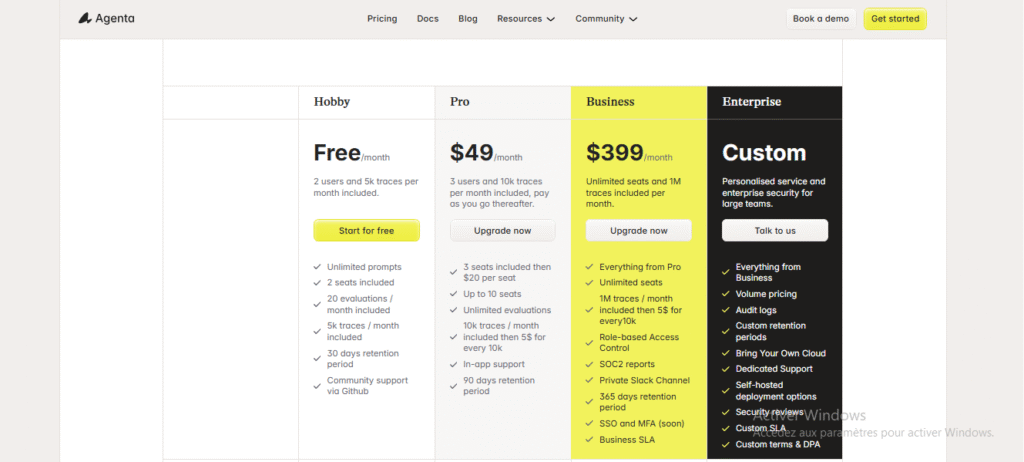Click checkmark icon beside Unlimited prompts
The image size is (1024, 462).
tap(317, 267)
